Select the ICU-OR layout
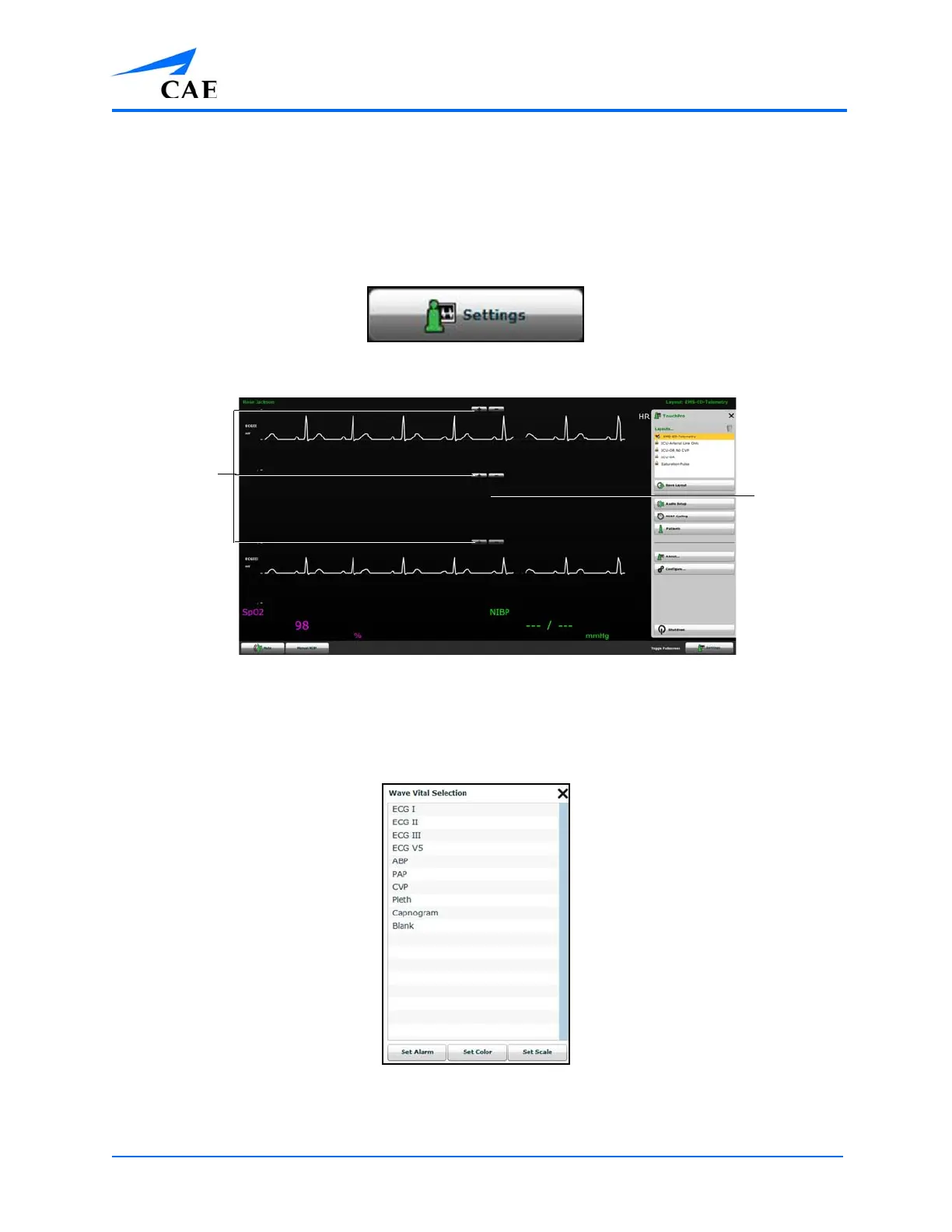Image resolution: width=952 pixels, height=1232 pixels. 694,457
